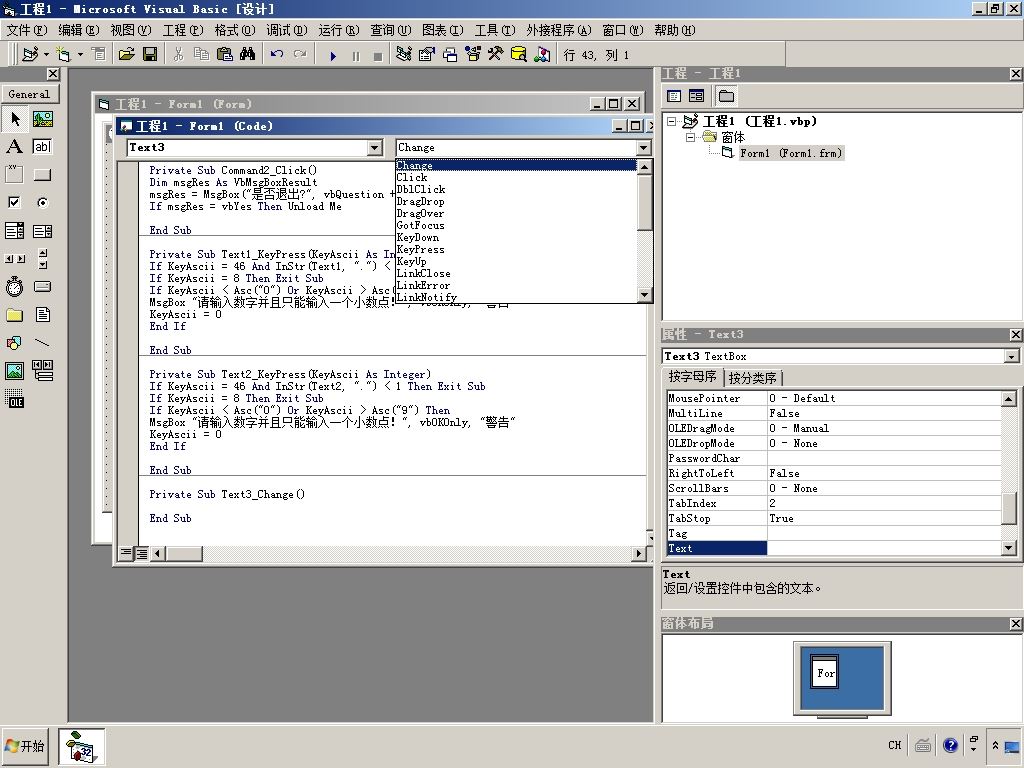Viewport: 1024px width, 768px height.
Task: Click View Code in the Project Explorer
Action: point(674,97)
